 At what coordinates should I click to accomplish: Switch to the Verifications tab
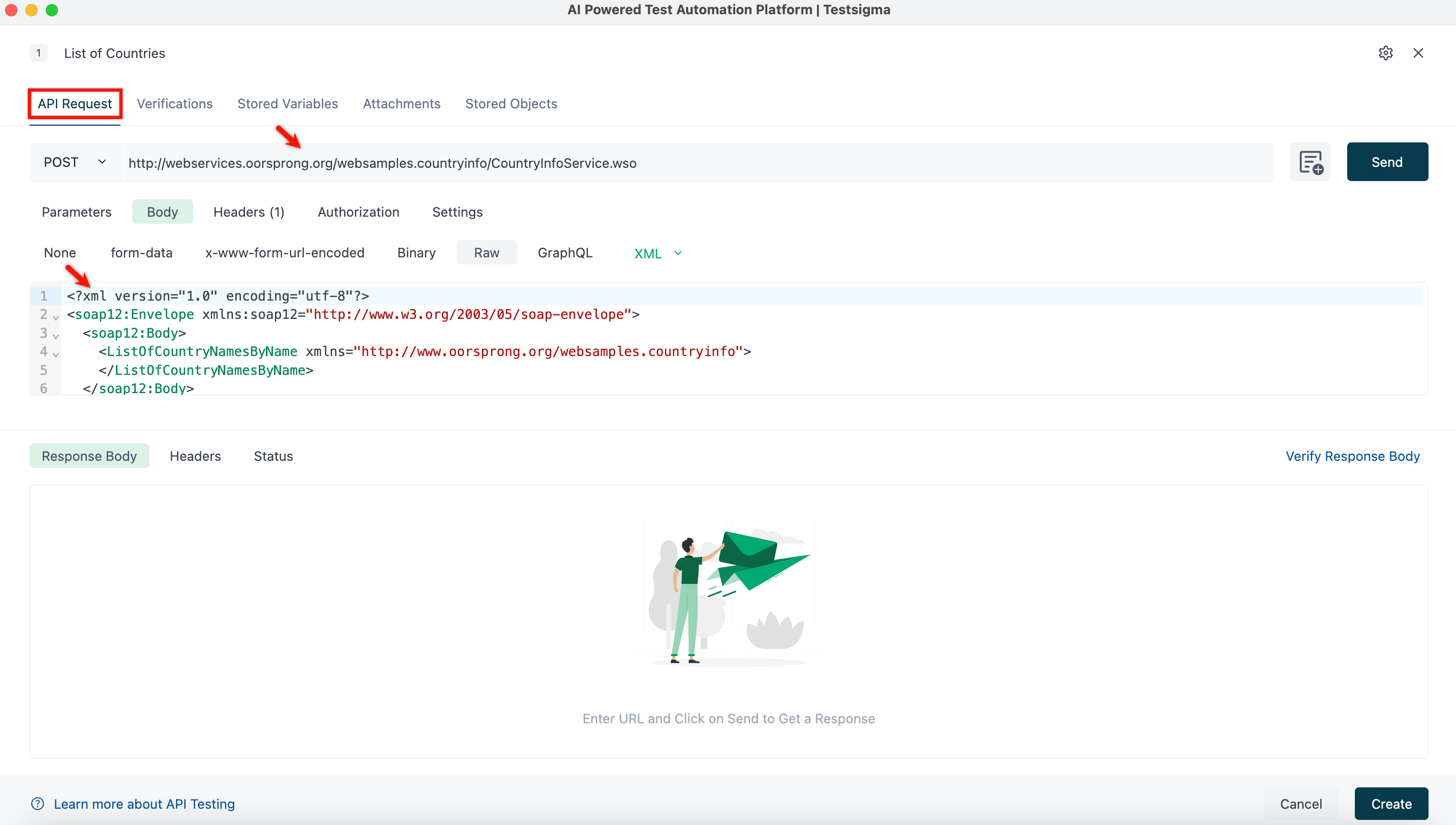coord(174,103)
